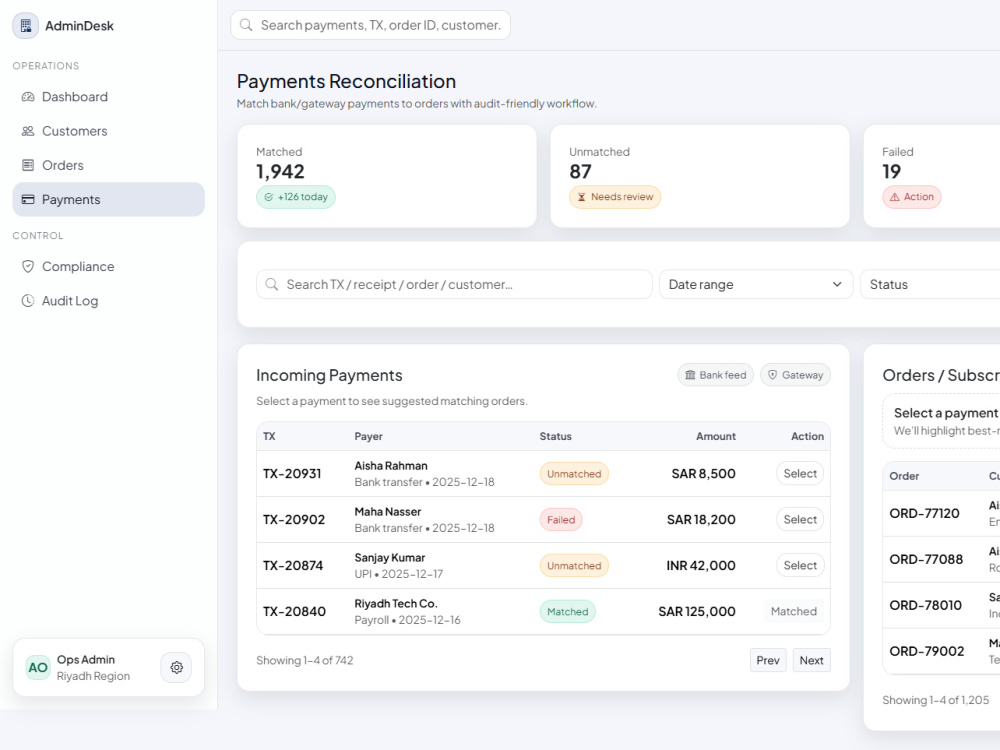Click the Customers people icon
Screen dimensions: 1000x750
pyautogui.click(x=28, y=131)
